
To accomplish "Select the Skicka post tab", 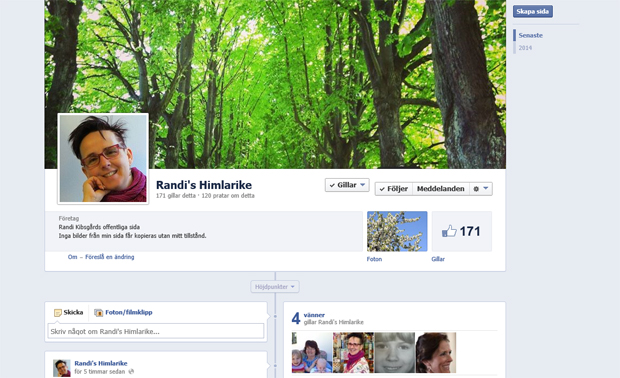I will pos(69,312).
